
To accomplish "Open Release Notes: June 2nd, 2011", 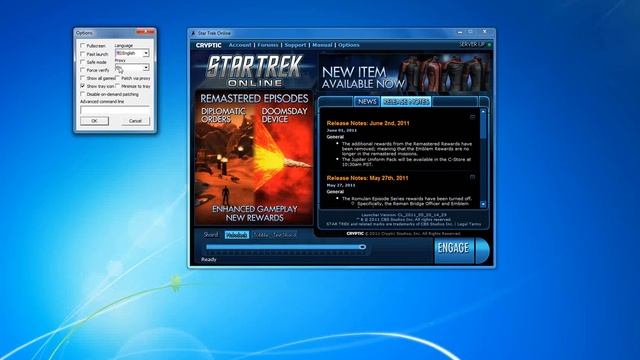I will coord(368,123).
